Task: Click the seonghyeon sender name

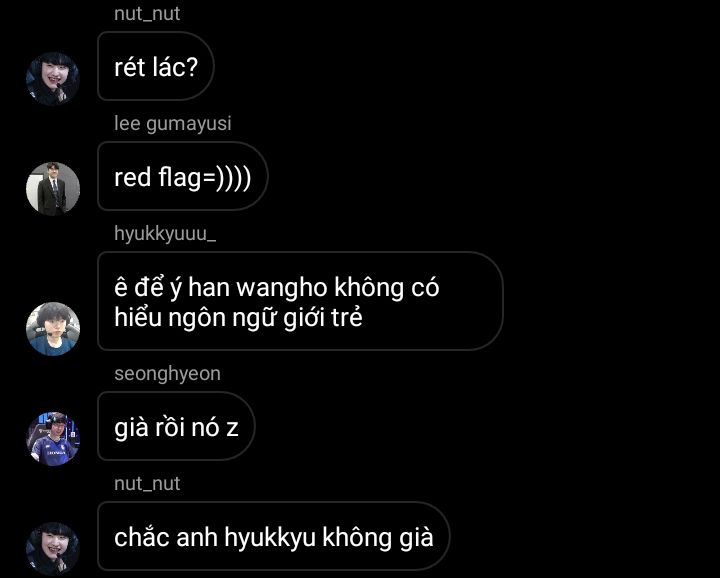Action: pyautogui.click(x=168, y=374)
